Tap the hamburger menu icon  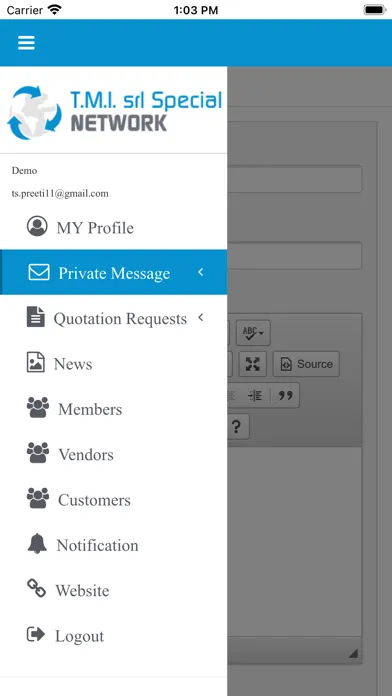pos(26,43)
